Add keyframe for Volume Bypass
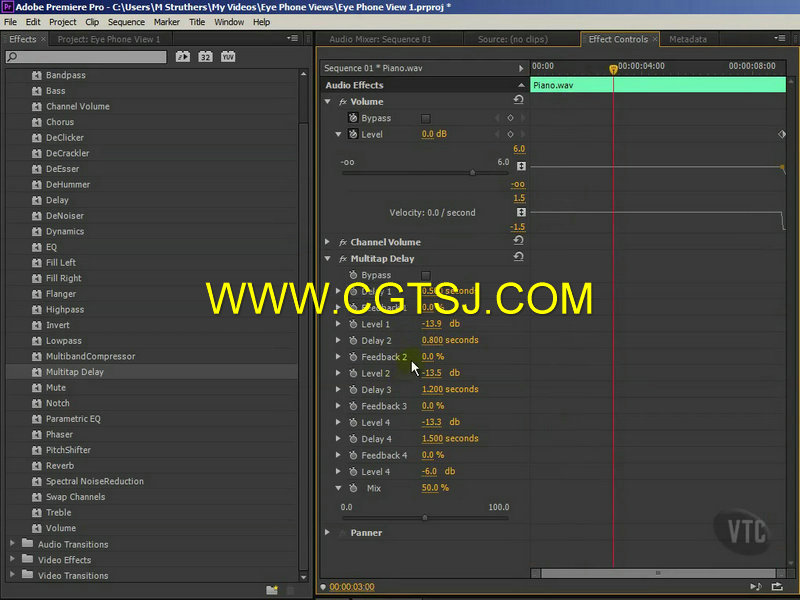Image resolution: width=800 pixels, height=600 pixels. (x=510, y=118)
